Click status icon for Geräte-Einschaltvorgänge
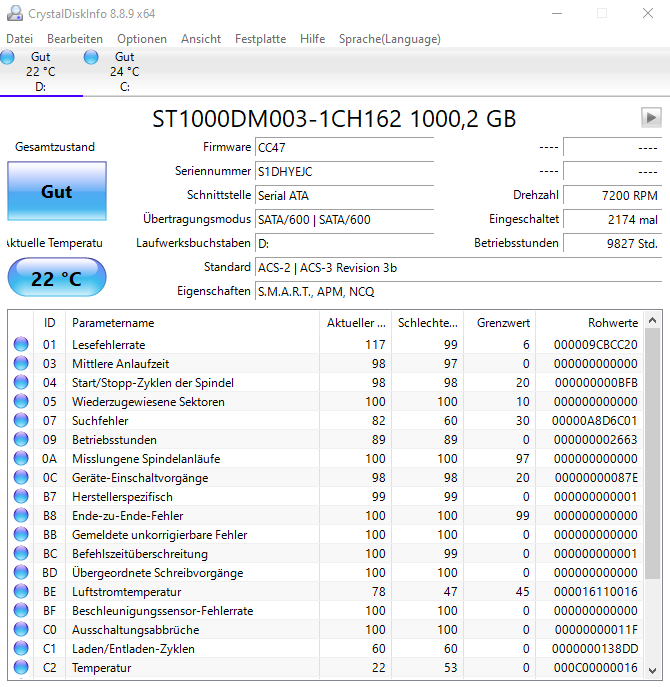670x687 pixels. [21, 478]
